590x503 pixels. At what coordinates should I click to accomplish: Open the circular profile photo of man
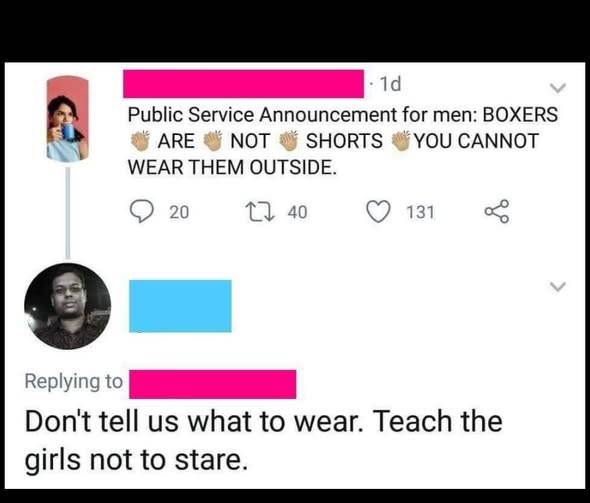[x=68, y=306]
